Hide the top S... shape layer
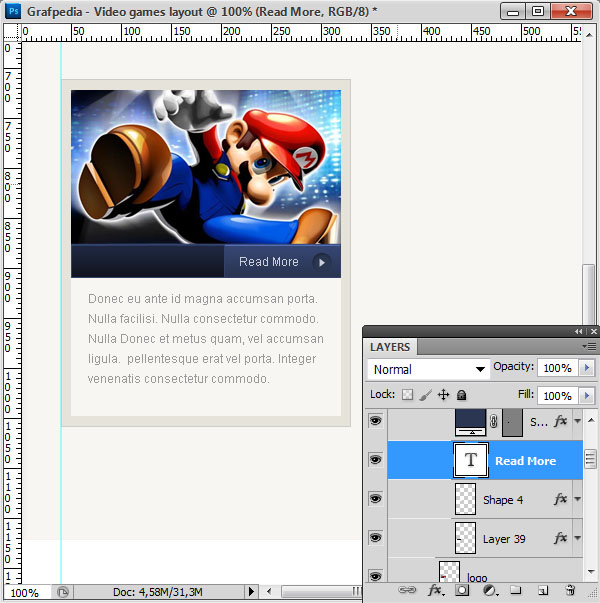Screen dimensions: 600x603 (375, 420)
